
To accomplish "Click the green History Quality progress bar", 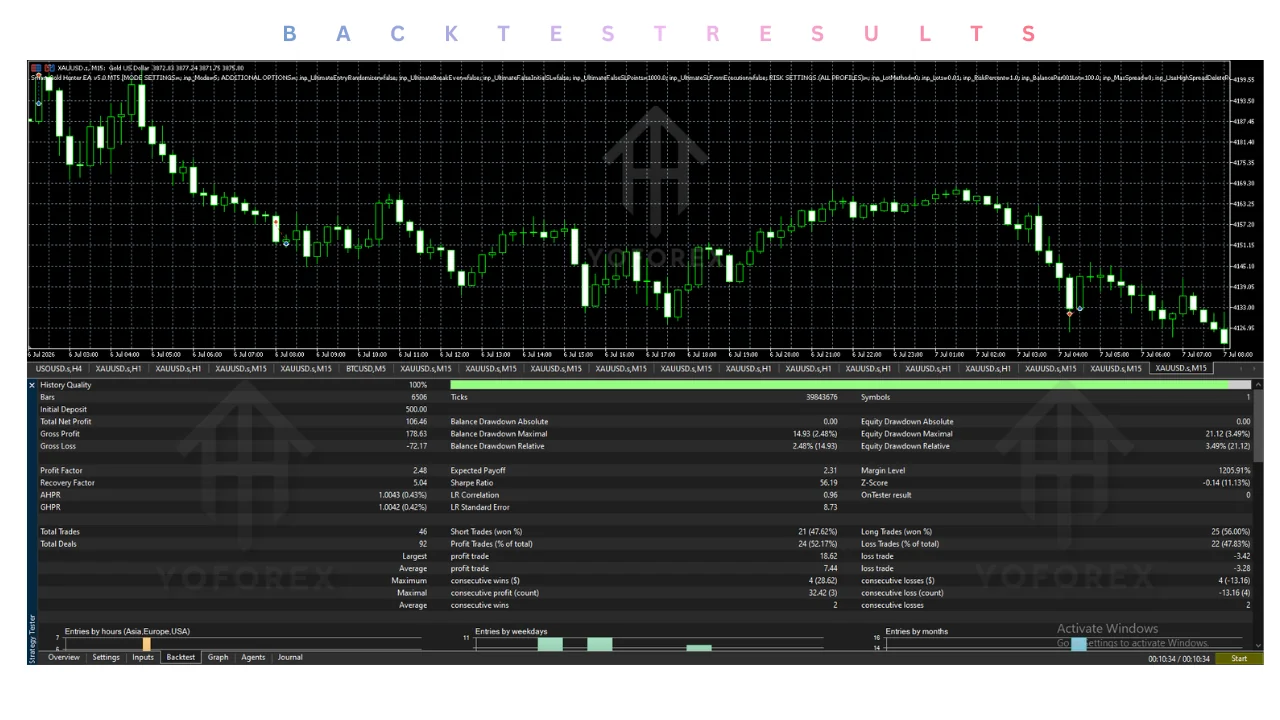I will point(850,385).
